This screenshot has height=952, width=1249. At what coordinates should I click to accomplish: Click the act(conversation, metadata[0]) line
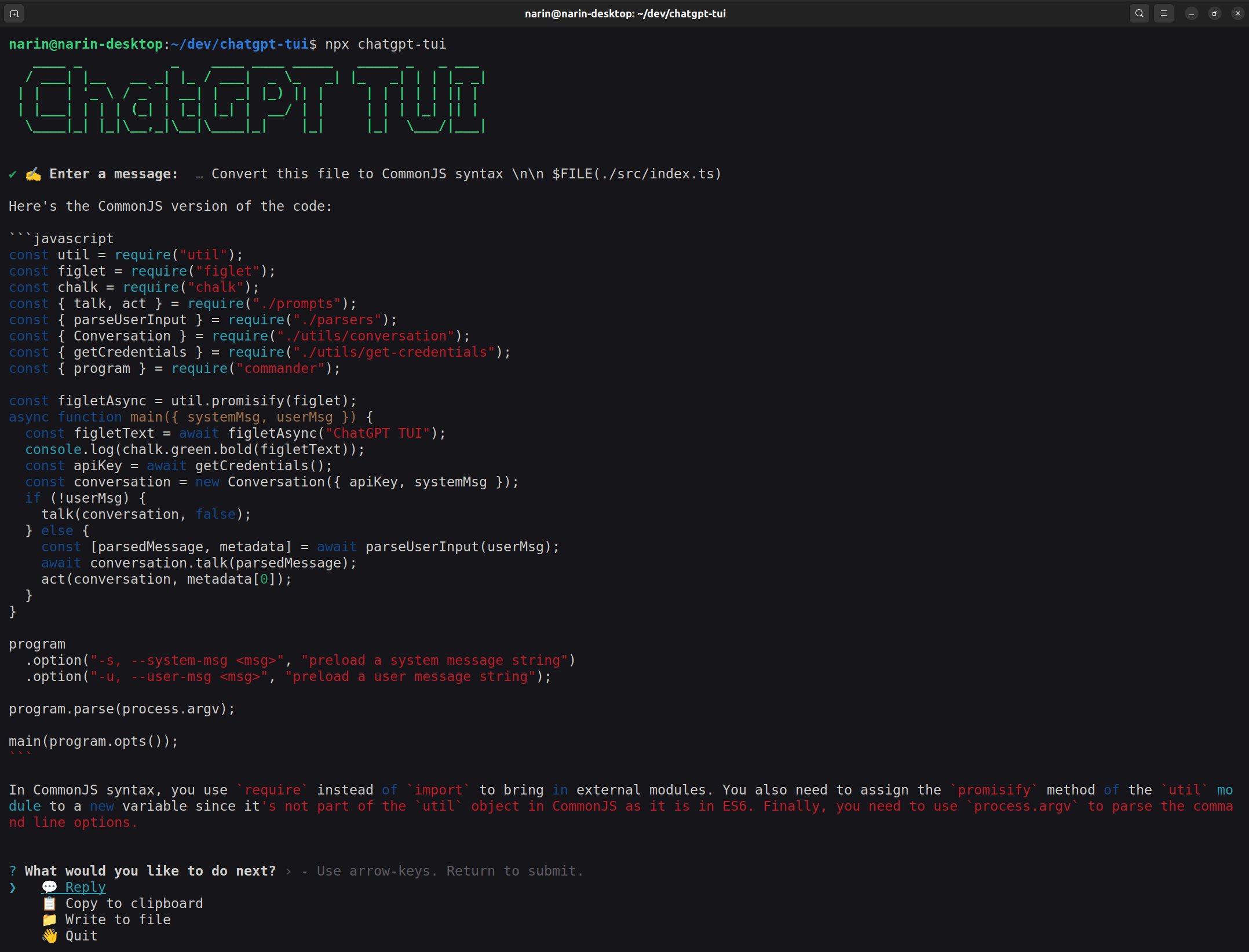(166, 579)
